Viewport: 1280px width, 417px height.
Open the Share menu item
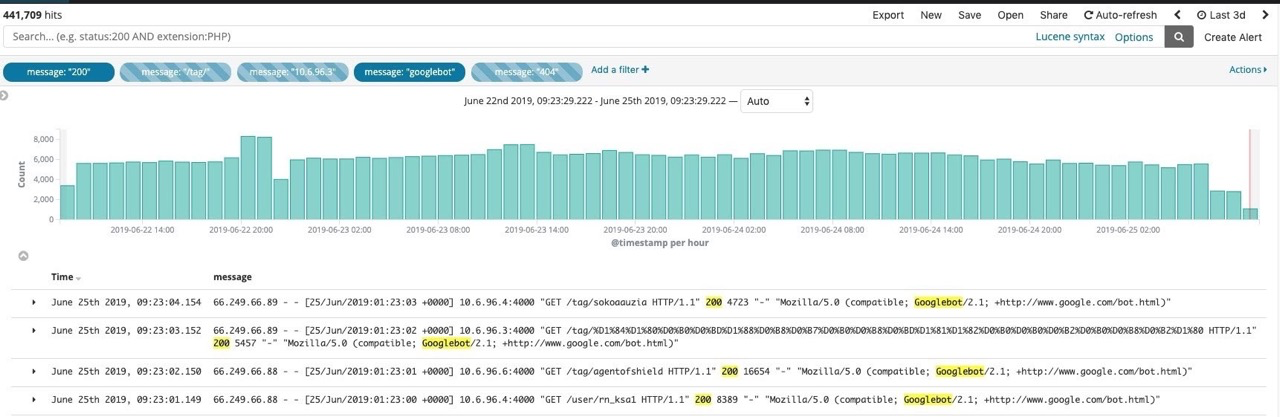pyautogui.click(x=1053, y=15)
